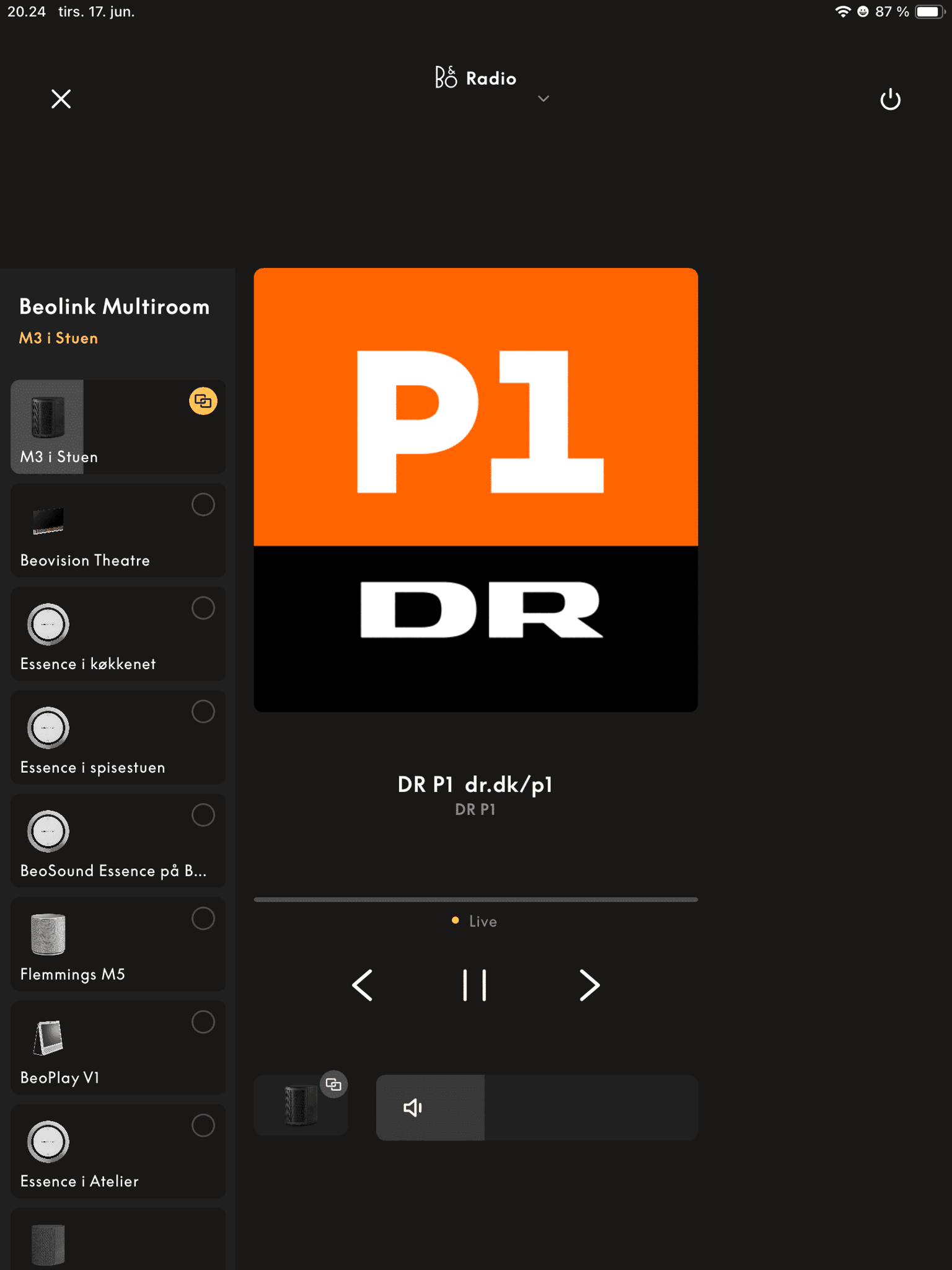Click the BeoPlay V1 label
The height and width of the screenshot is (1270, 952).
click(x=59, y=1078)
